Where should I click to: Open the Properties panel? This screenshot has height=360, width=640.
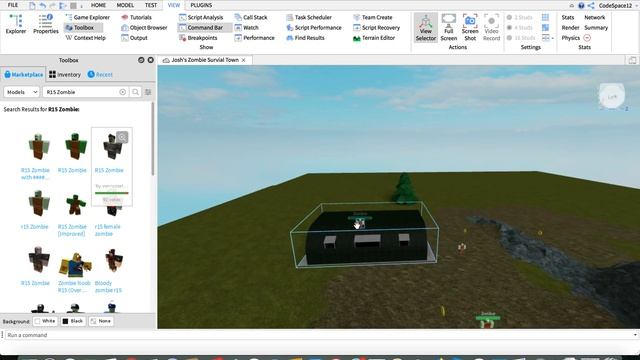pyautogui.click(x=46, y=24)
